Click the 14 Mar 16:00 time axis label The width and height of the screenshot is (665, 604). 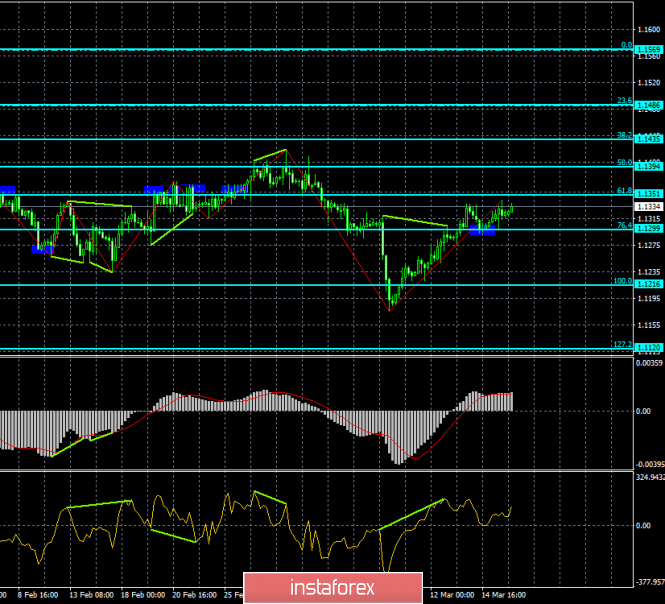tap(503, 595)
